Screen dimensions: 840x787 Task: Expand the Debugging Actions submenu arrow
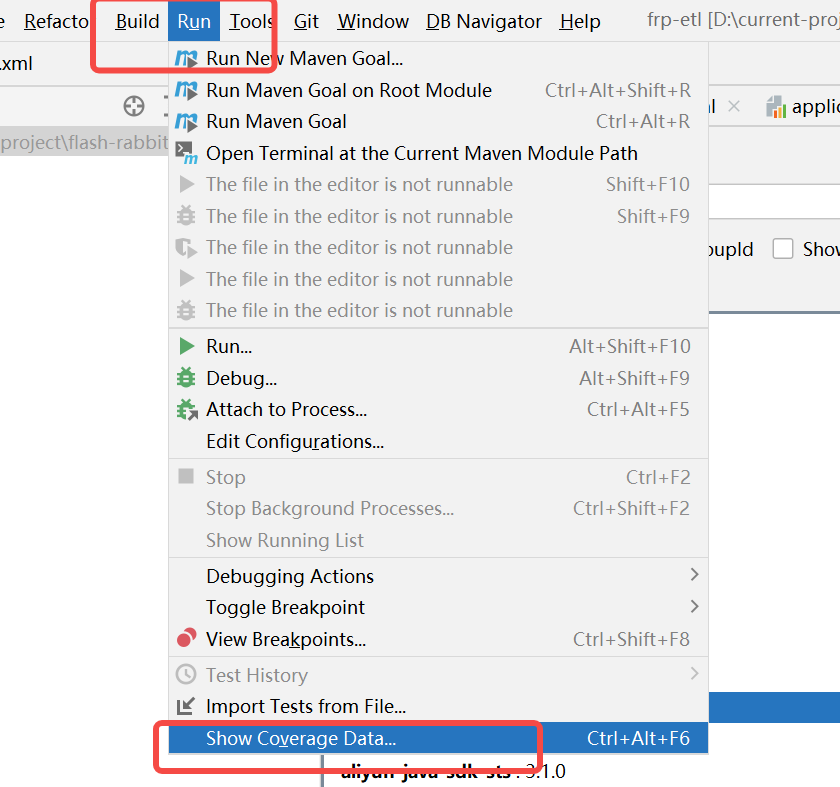pyautogui.click(x=694, y=575)
